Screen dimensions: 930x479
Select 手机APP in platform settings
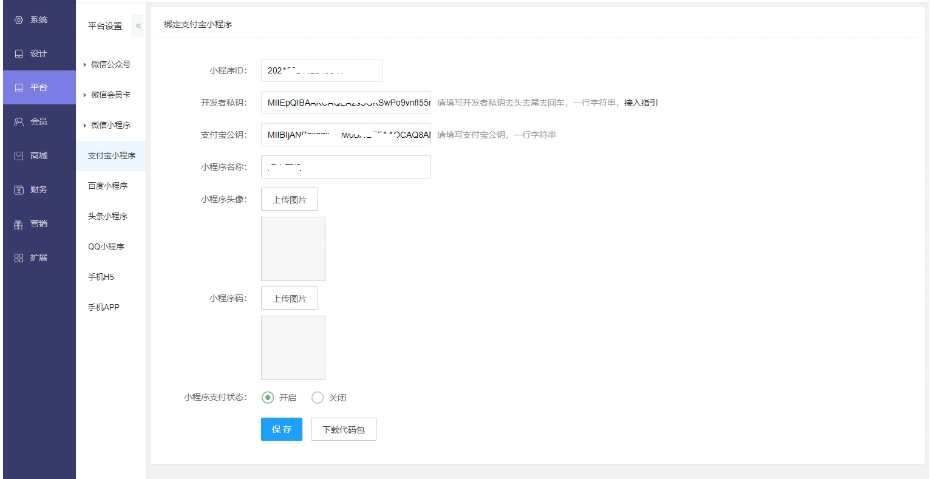[104, 307]
